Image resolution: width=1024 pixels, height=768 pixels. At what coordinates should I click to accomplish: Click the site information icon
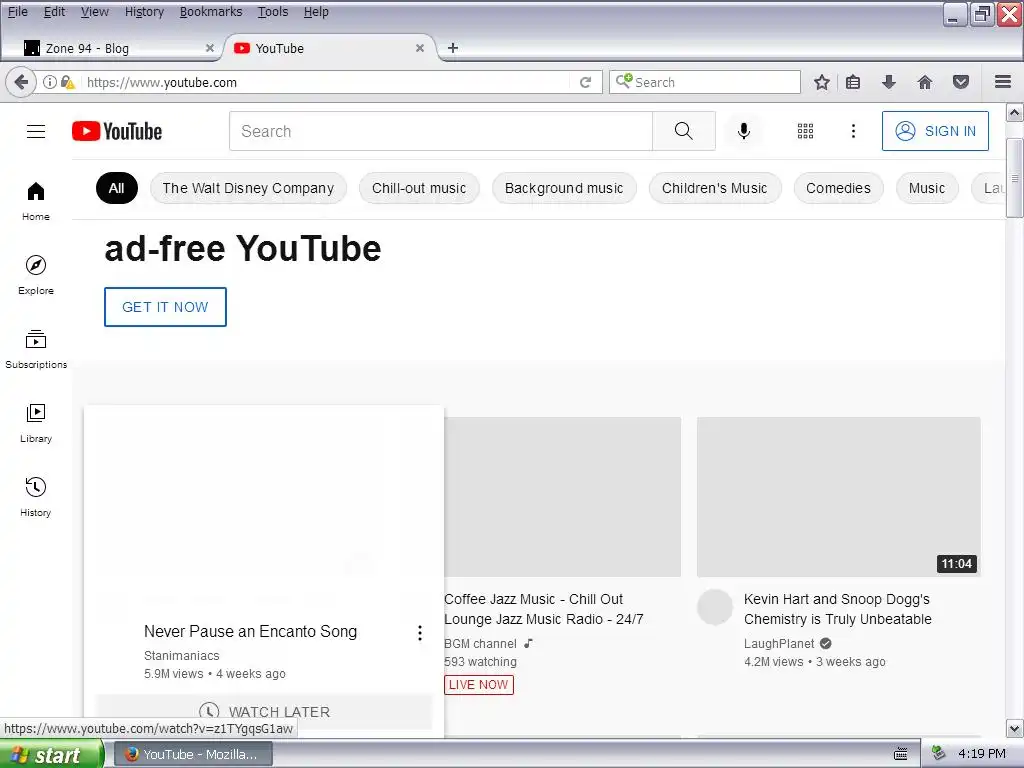click(x=50, y=82)
